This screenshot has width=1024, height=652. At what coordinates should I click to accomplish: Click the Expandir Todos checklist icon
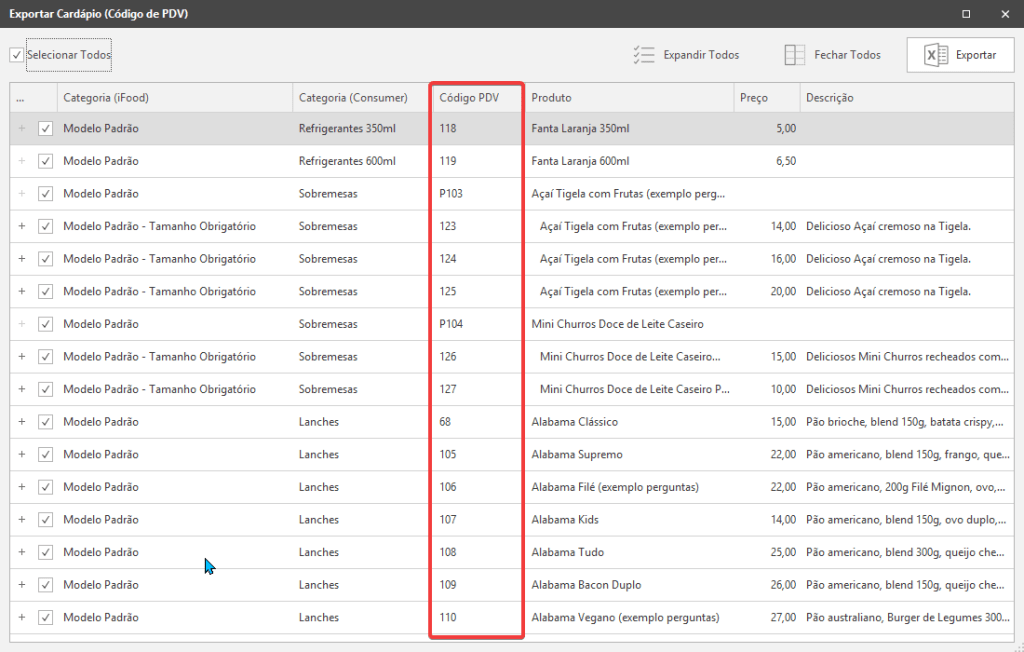tap(644, 55)
